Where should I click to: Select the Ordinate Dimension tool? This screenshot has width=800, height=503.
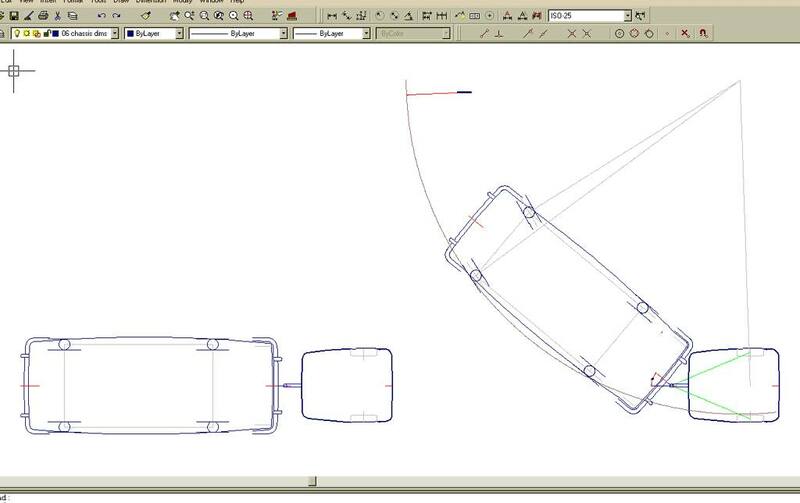[362, 16]
